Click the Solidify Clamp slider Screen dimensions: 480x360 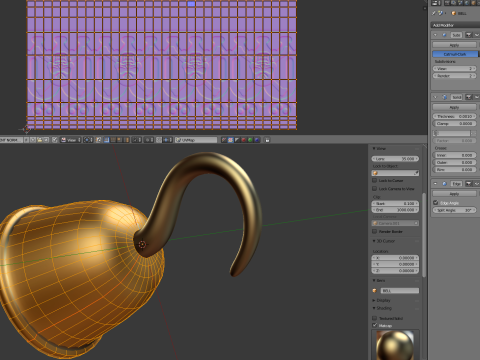[x=454, y=123]
